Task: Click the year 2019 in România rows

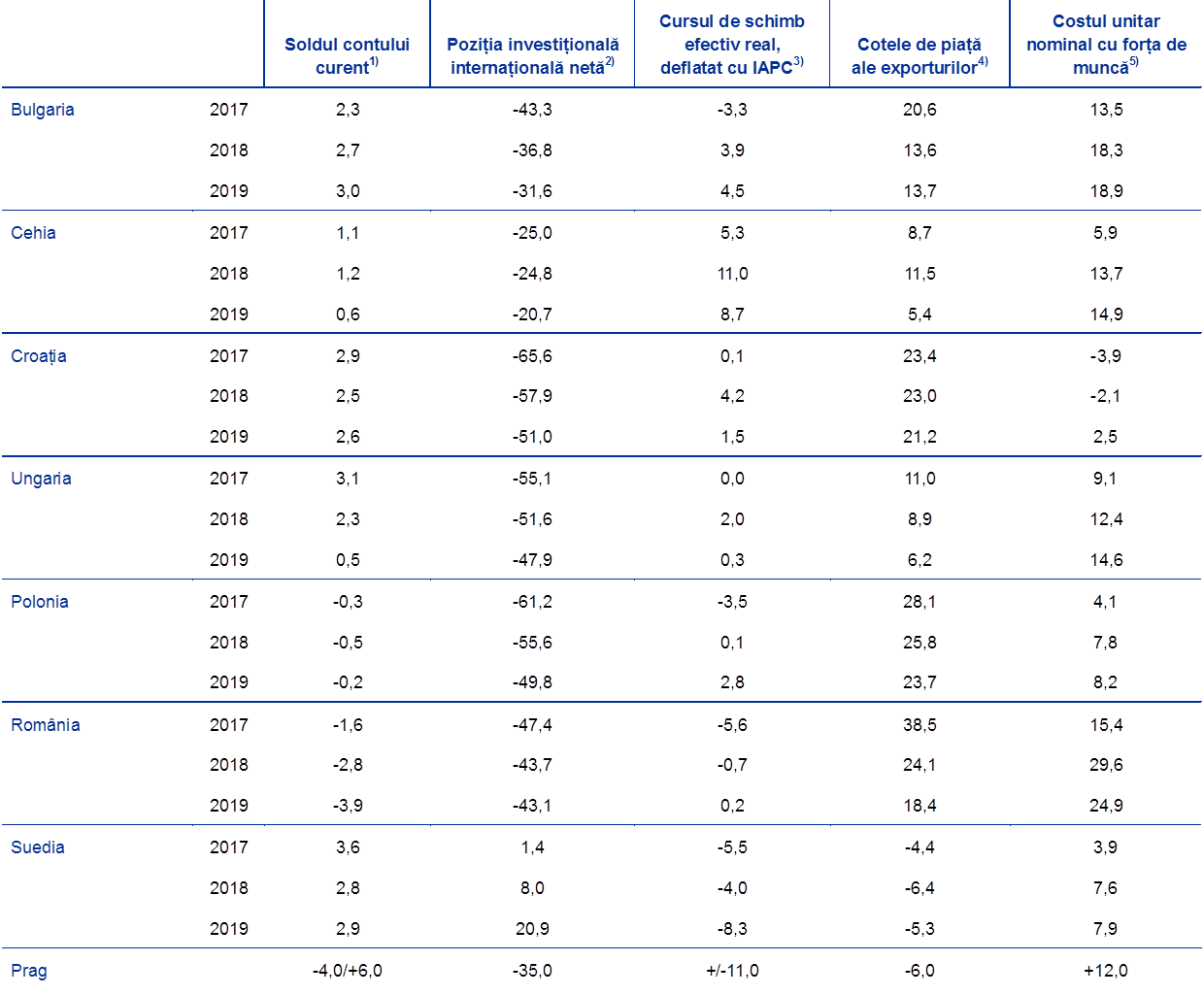Action: (x=229, y=806)
